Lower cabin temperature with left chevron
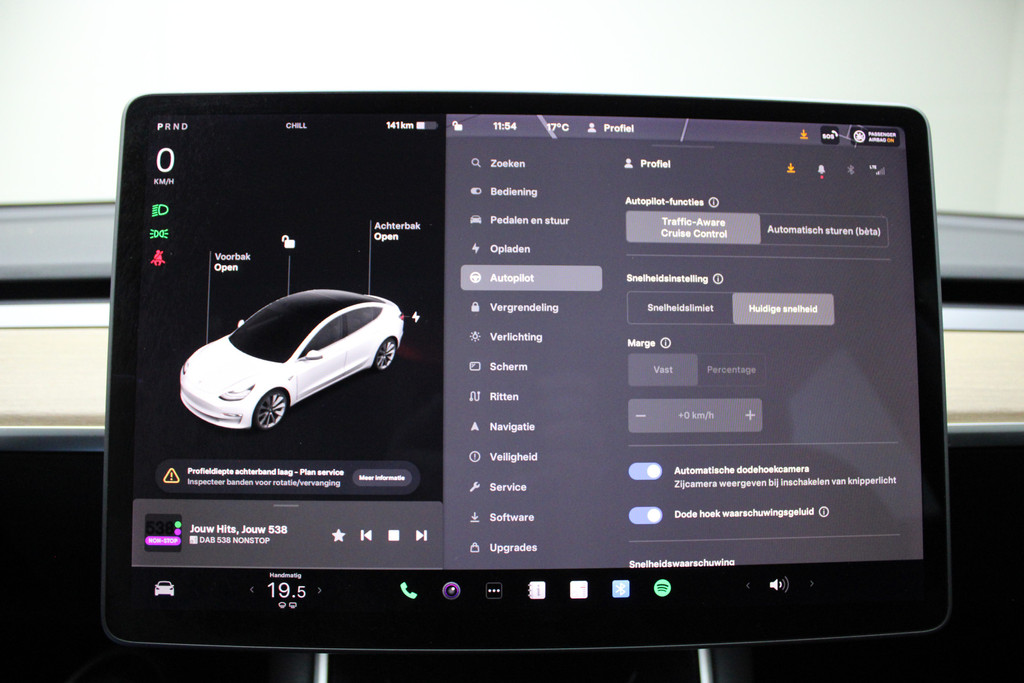This screenshot has height=683, width=1024. (x=252, y=590)
